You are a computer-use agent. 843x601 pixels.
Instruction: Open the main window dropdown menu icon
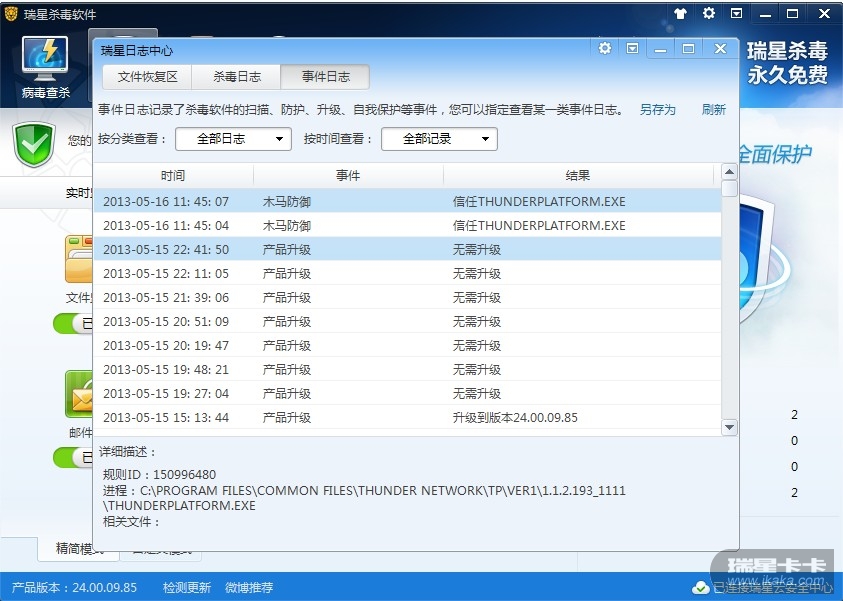point(737,13)
